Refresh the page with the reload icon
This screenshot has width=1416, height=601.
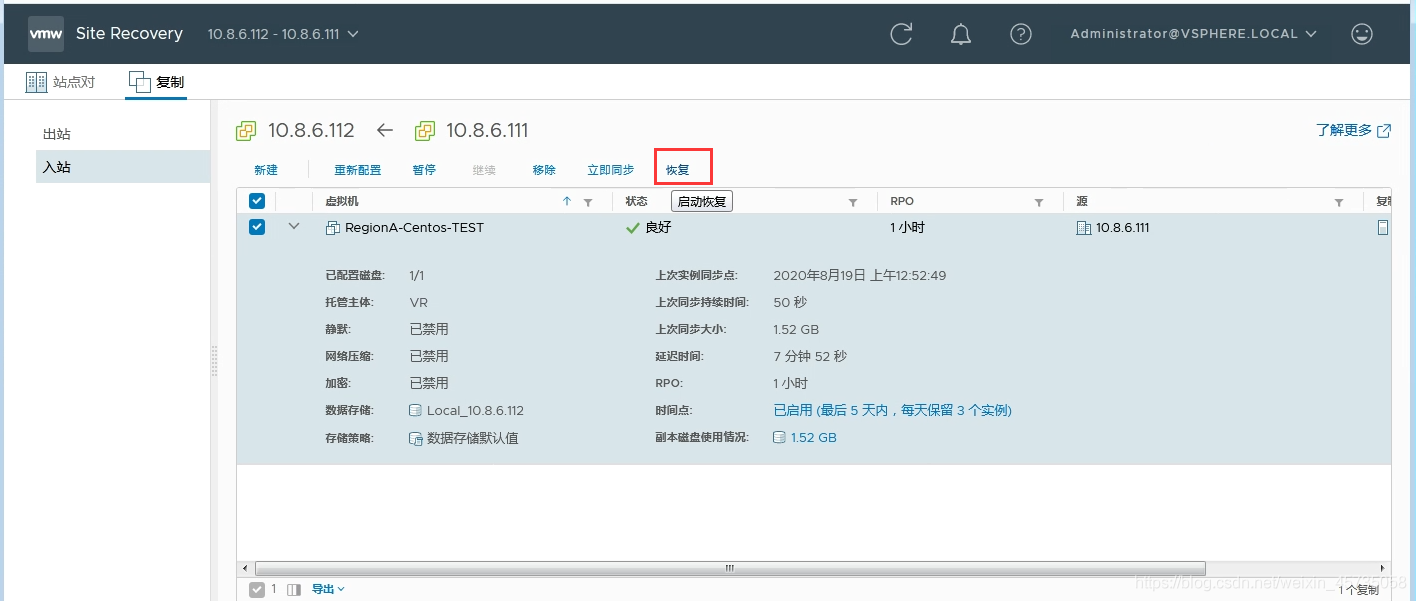tap(901, 34)
